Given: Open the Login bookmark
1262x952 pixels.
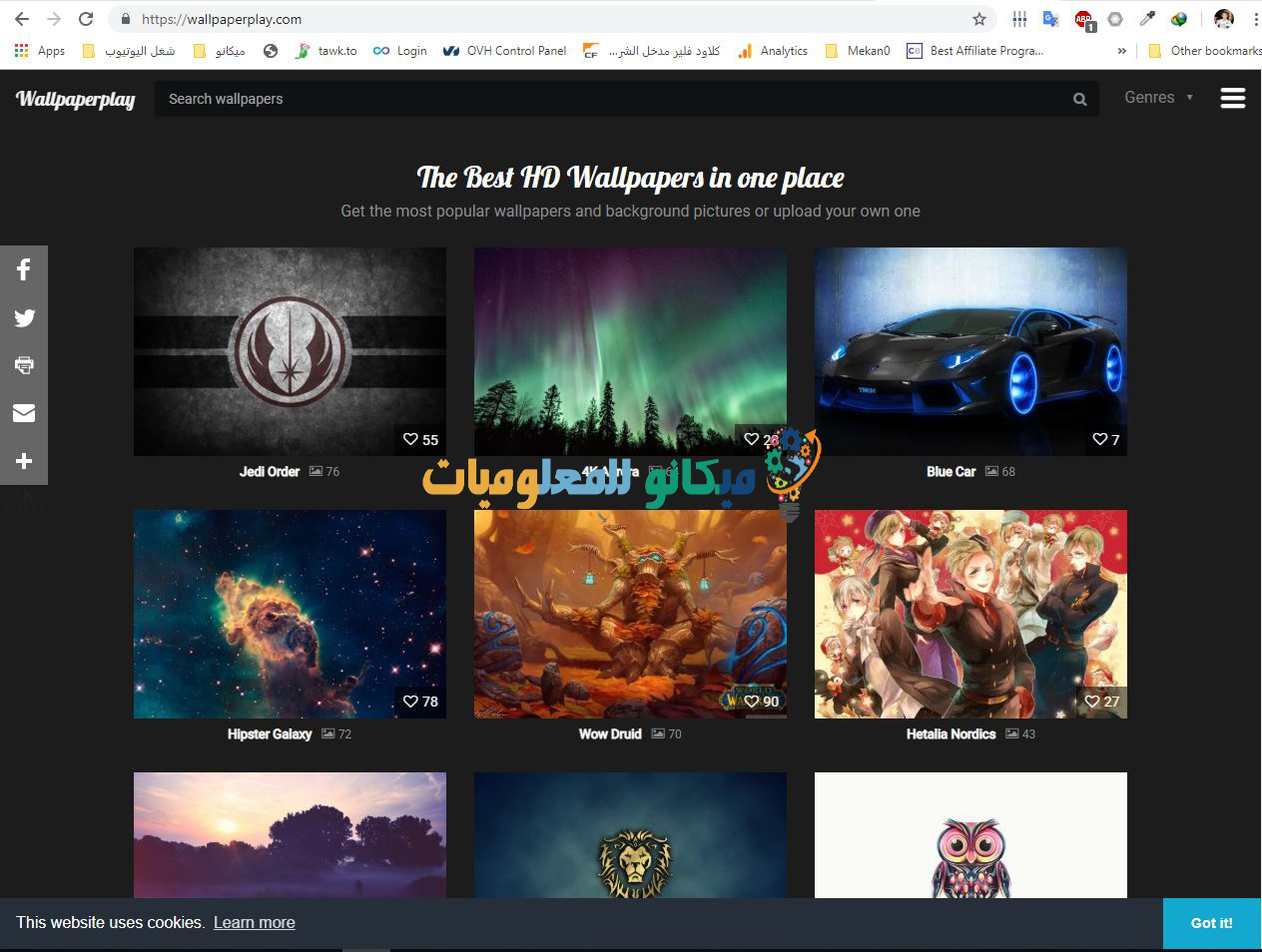Looking at the screenshot, I should point(400,51).
